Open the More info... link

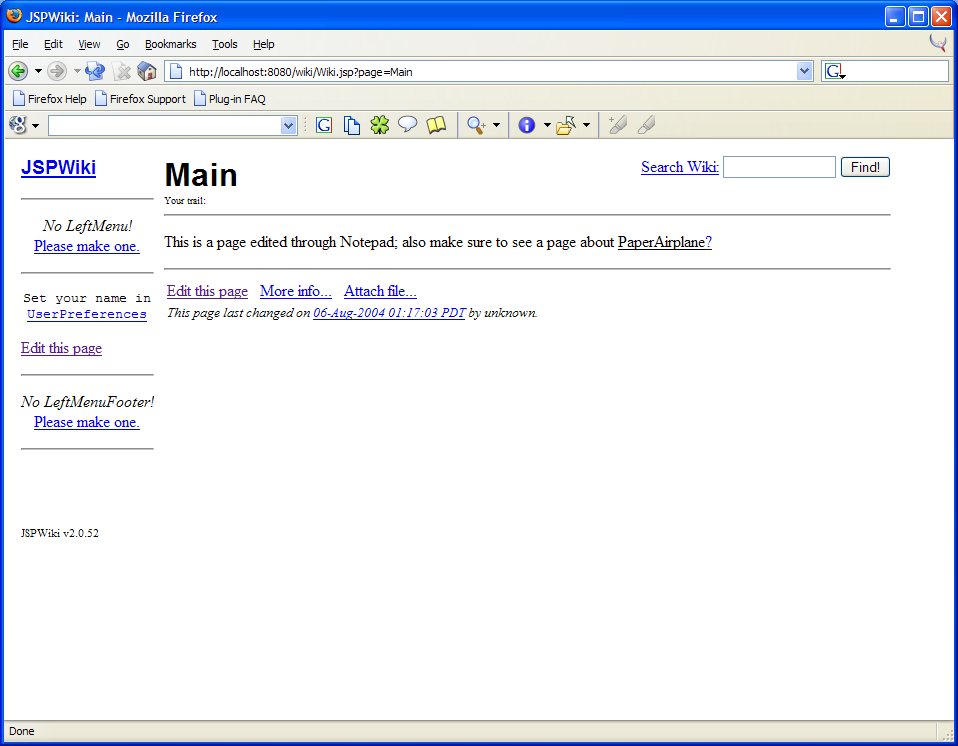[296, 291]
